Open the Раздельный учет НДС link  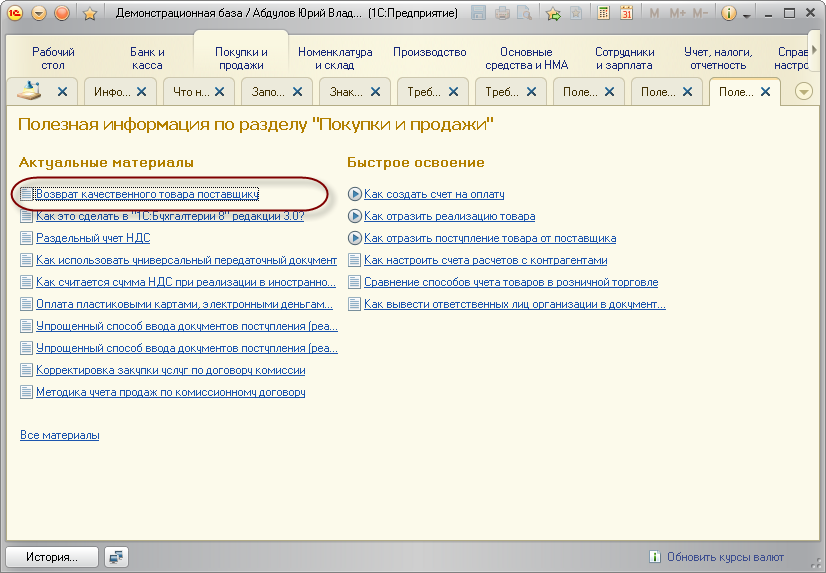93,238
